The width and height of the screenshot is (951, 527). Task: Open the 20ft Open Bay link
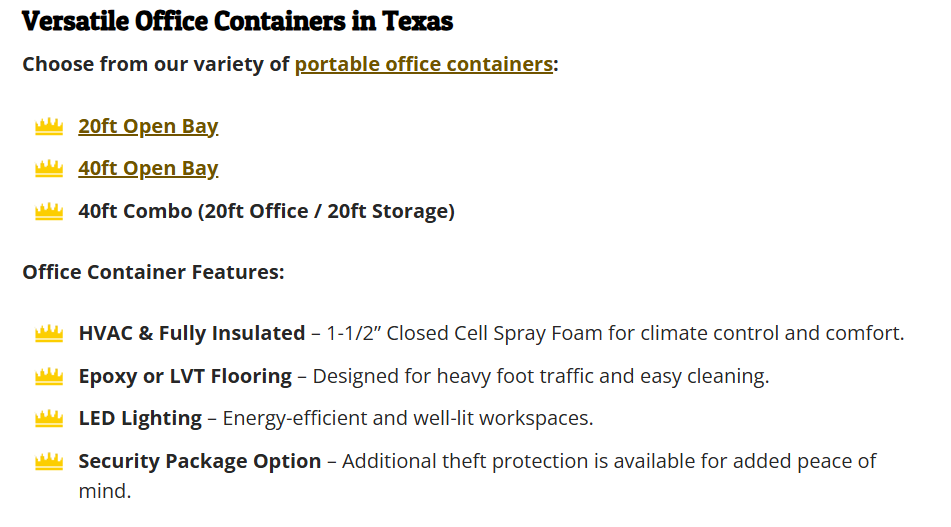tap(148, 126)
